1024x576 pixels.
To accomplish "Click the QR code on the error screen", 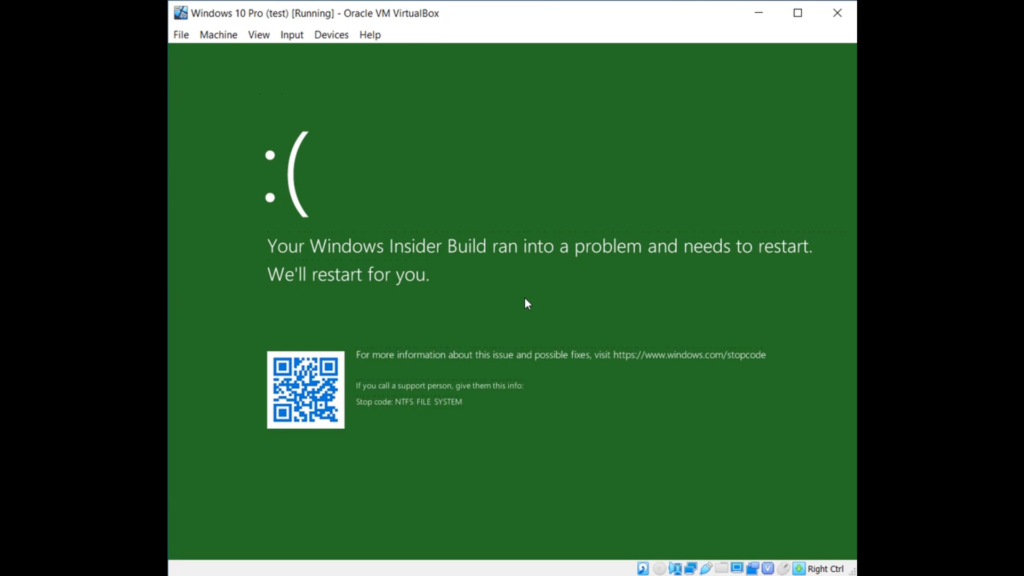I will tap(306, 390).
